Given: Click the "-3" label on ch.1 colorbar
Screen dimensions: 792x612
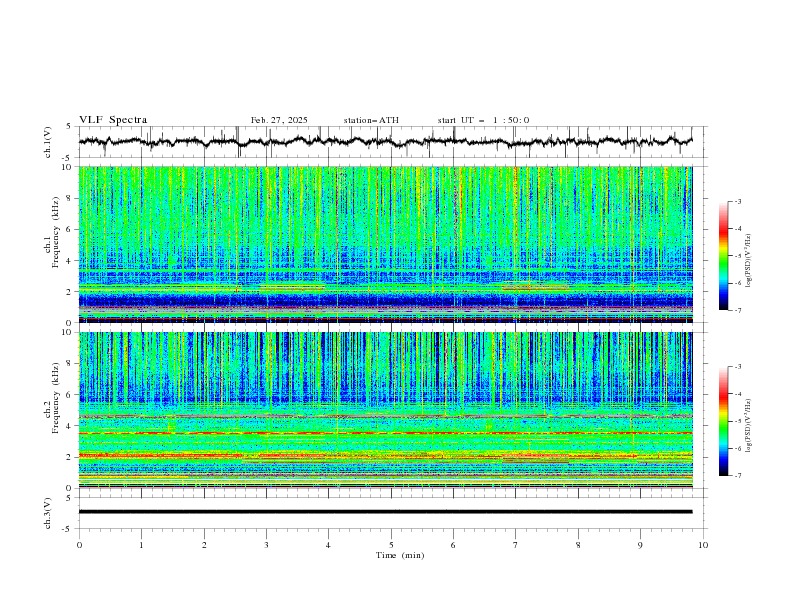Looking at the screenshot, I should point(737,201).
